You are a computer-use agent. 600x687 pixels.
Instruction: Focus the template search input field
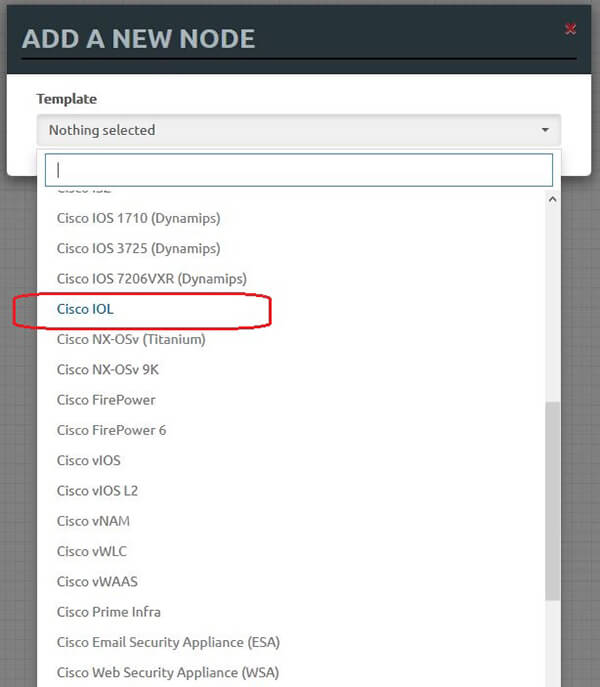(x=298, y=169)
